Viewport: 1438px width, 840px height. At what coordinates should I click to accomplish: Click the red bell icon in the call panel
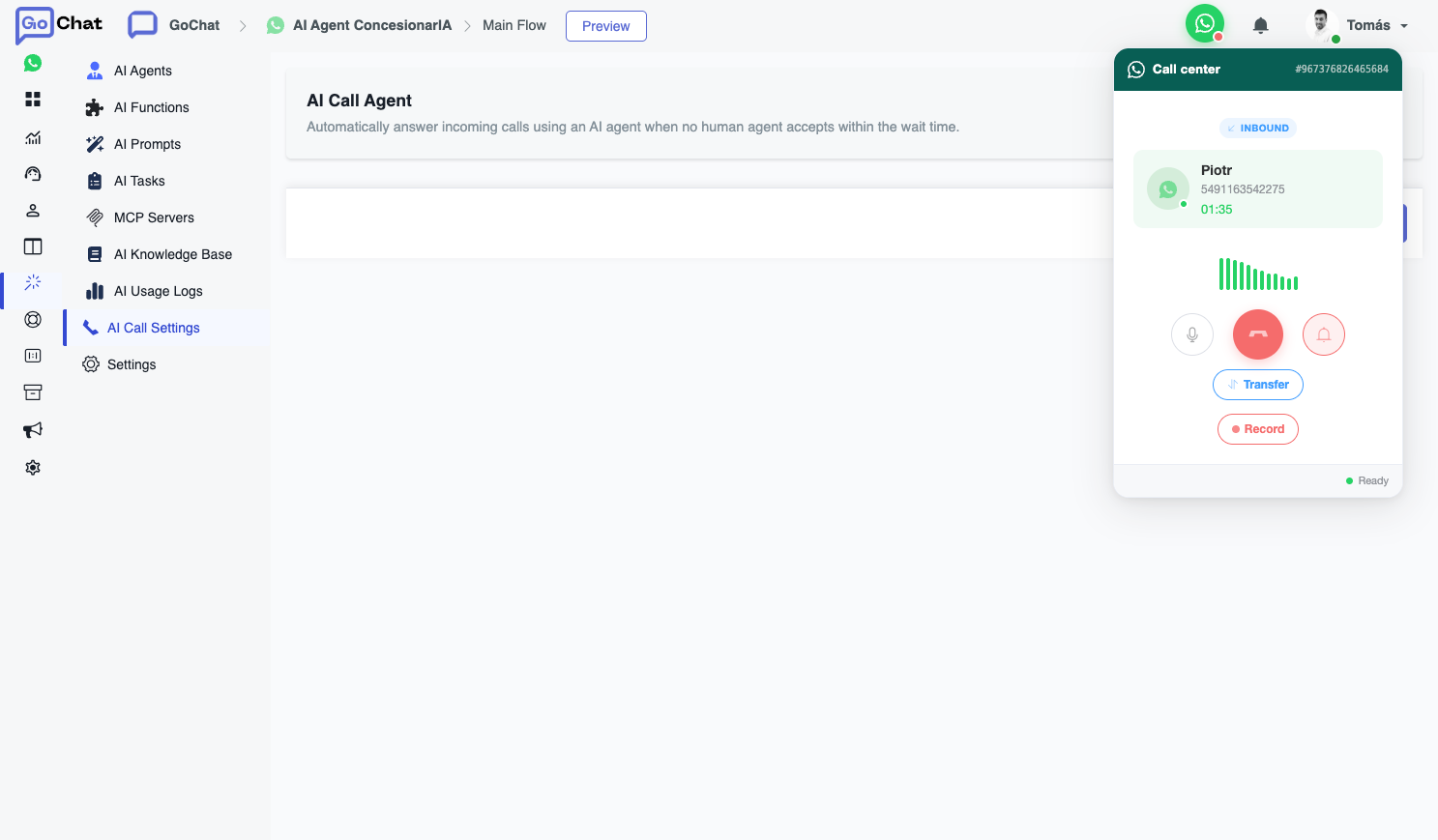[x=1324, y=334]
